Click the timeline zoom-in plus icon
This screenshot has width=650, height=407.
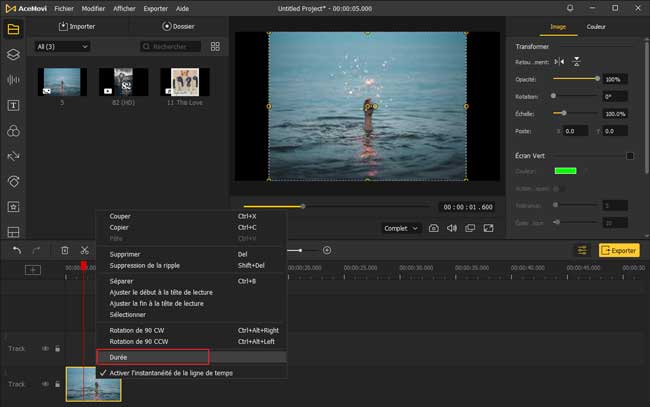tap(327, 250)
